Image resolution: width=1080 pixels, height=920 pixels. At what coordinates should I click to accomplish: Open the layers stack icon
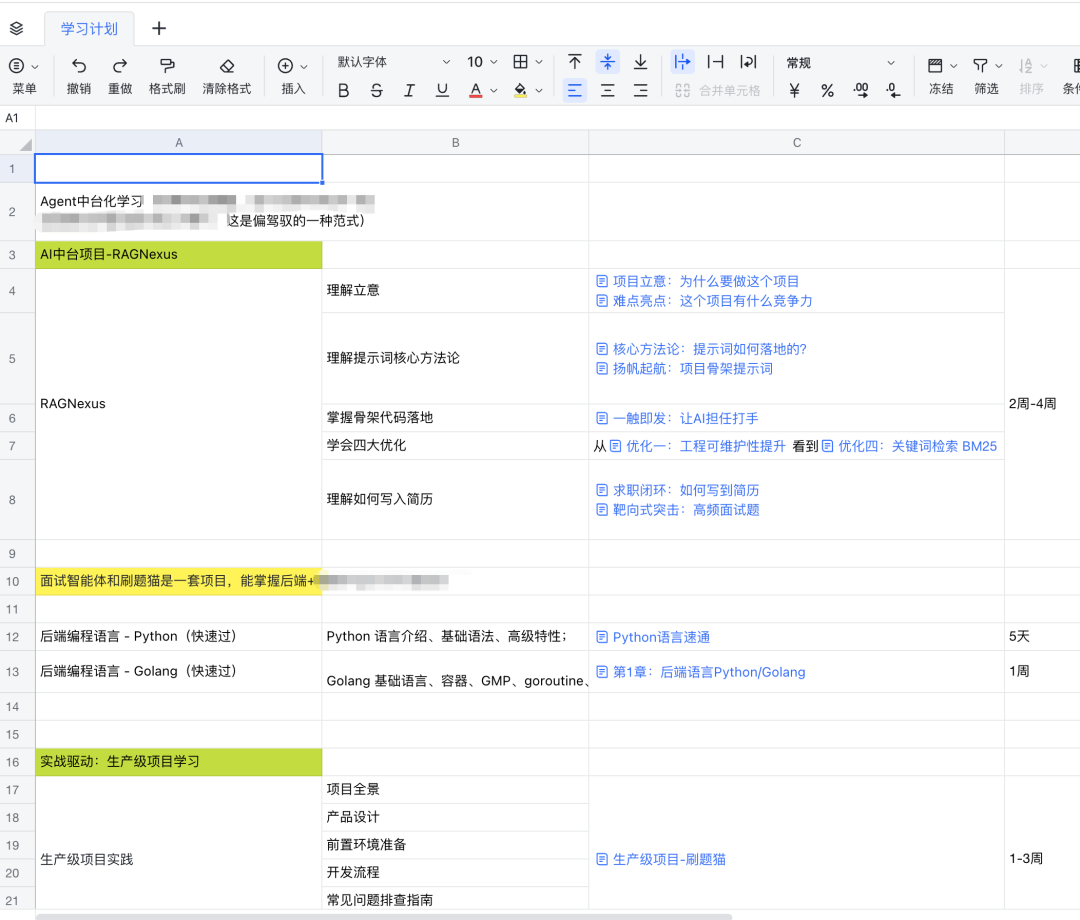pyautogui.click(x=17, y=28)
